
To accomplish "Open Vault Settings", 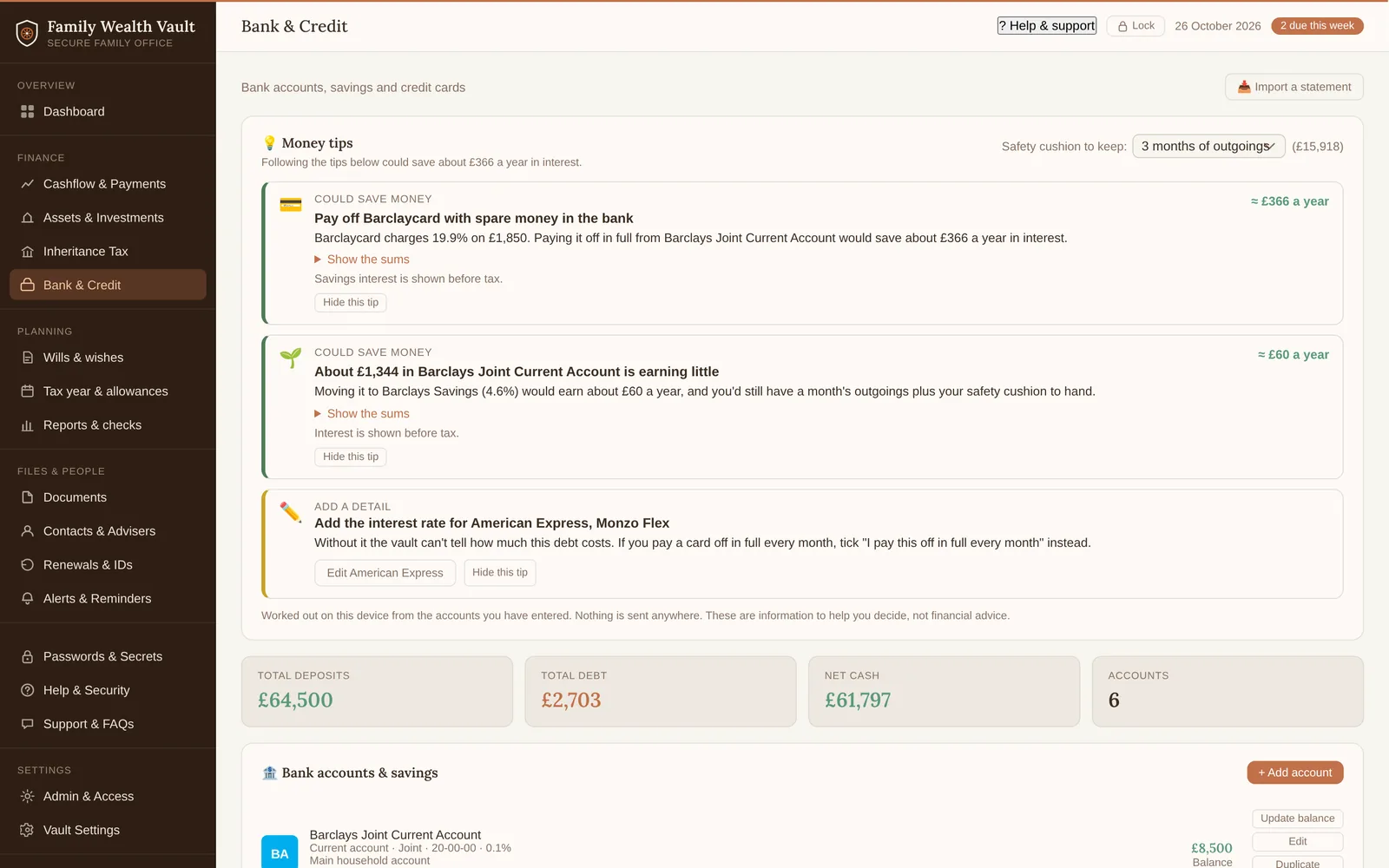I will coord(108,831).
